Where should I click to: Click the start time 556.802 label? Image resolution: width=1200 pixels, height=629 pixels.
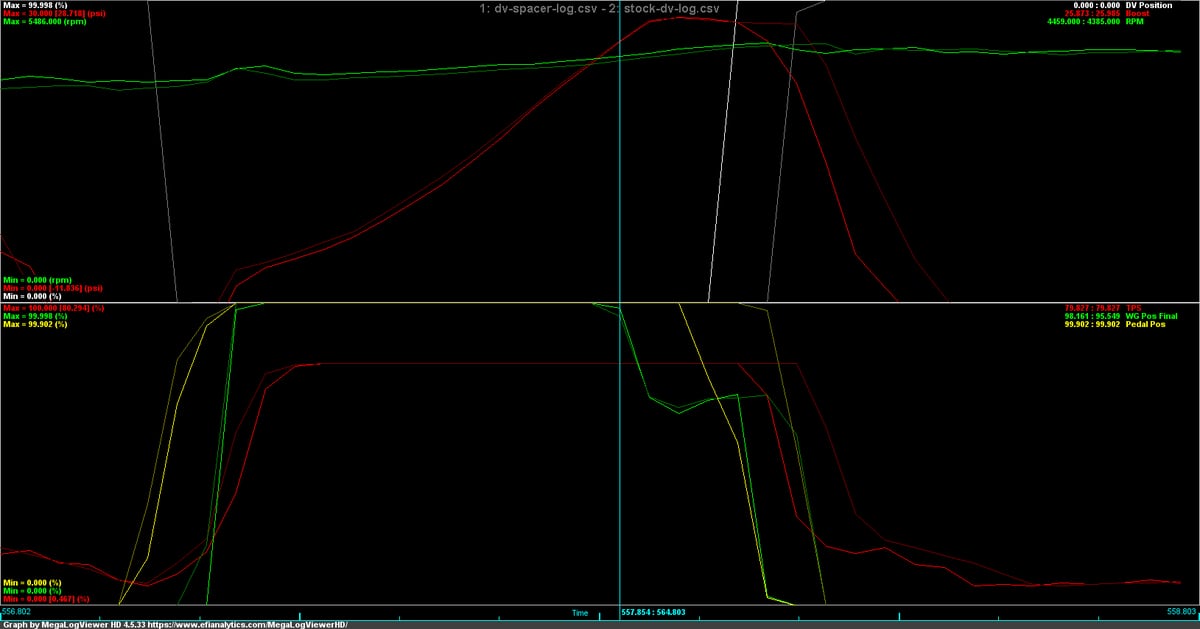coord(17,609)
